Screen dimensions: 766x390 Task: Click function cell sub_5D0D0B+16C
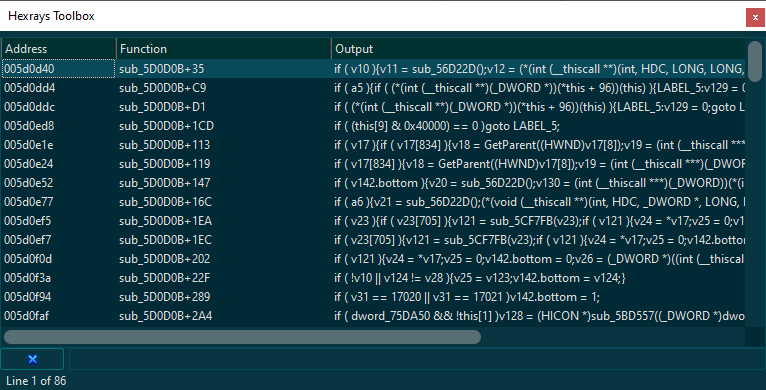pyautogui.click(x=166, y=202)
